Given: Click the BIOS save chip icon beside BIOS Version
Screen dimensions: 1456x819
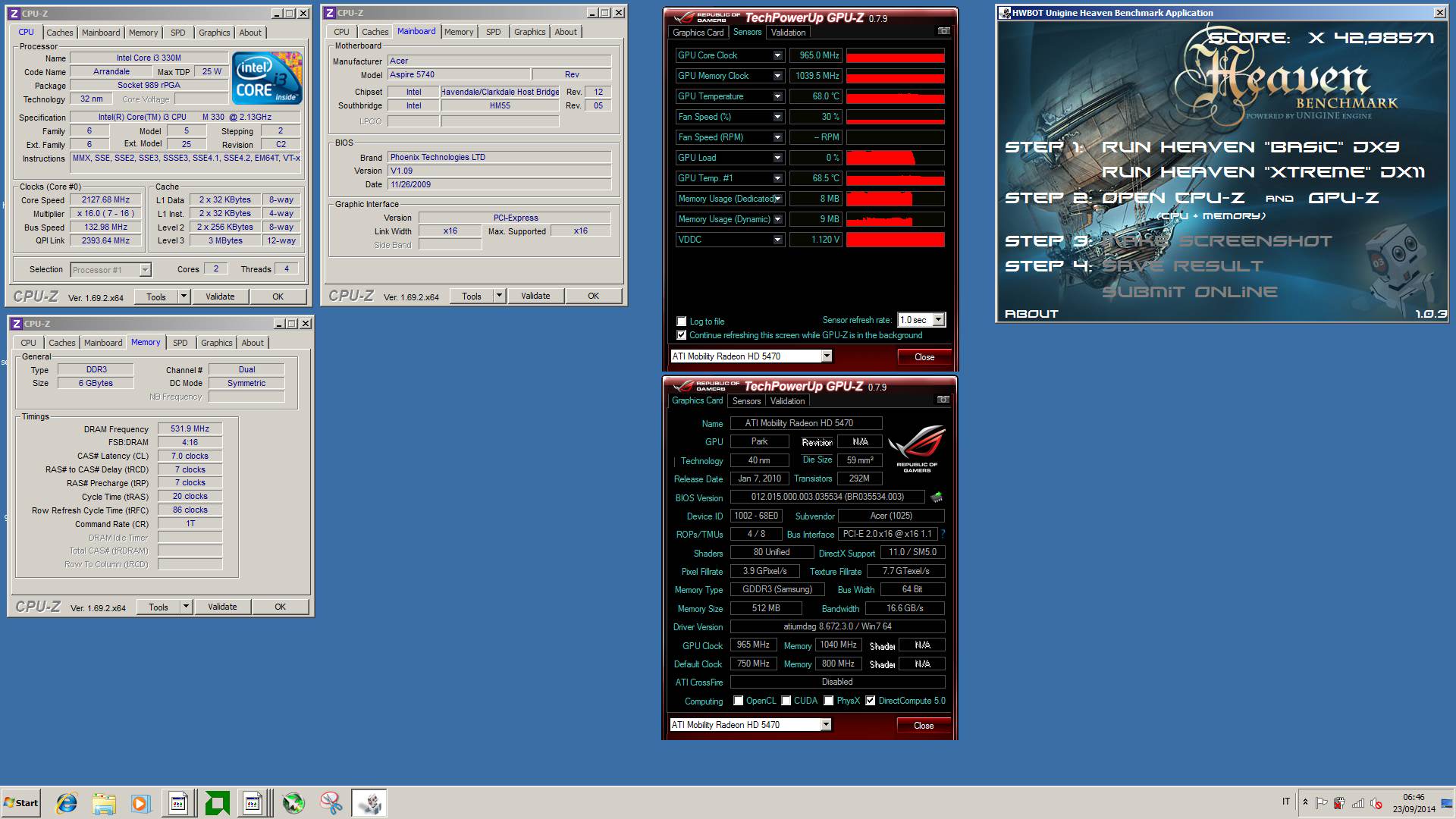Looking at the screenshot, I should pos(937,497).
